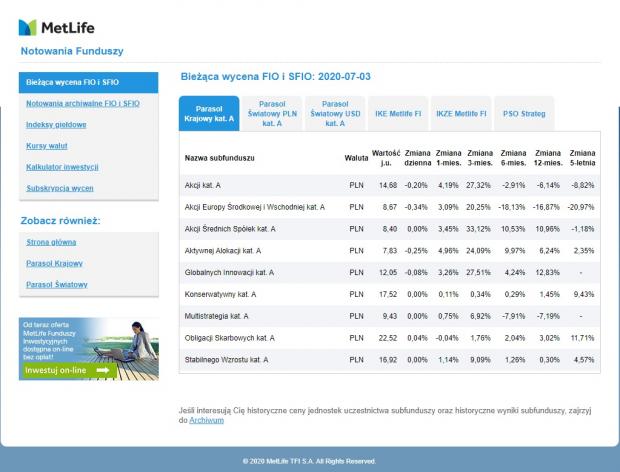Click value 22,52 for Obligacji Skarbowych

coord(388,338)
